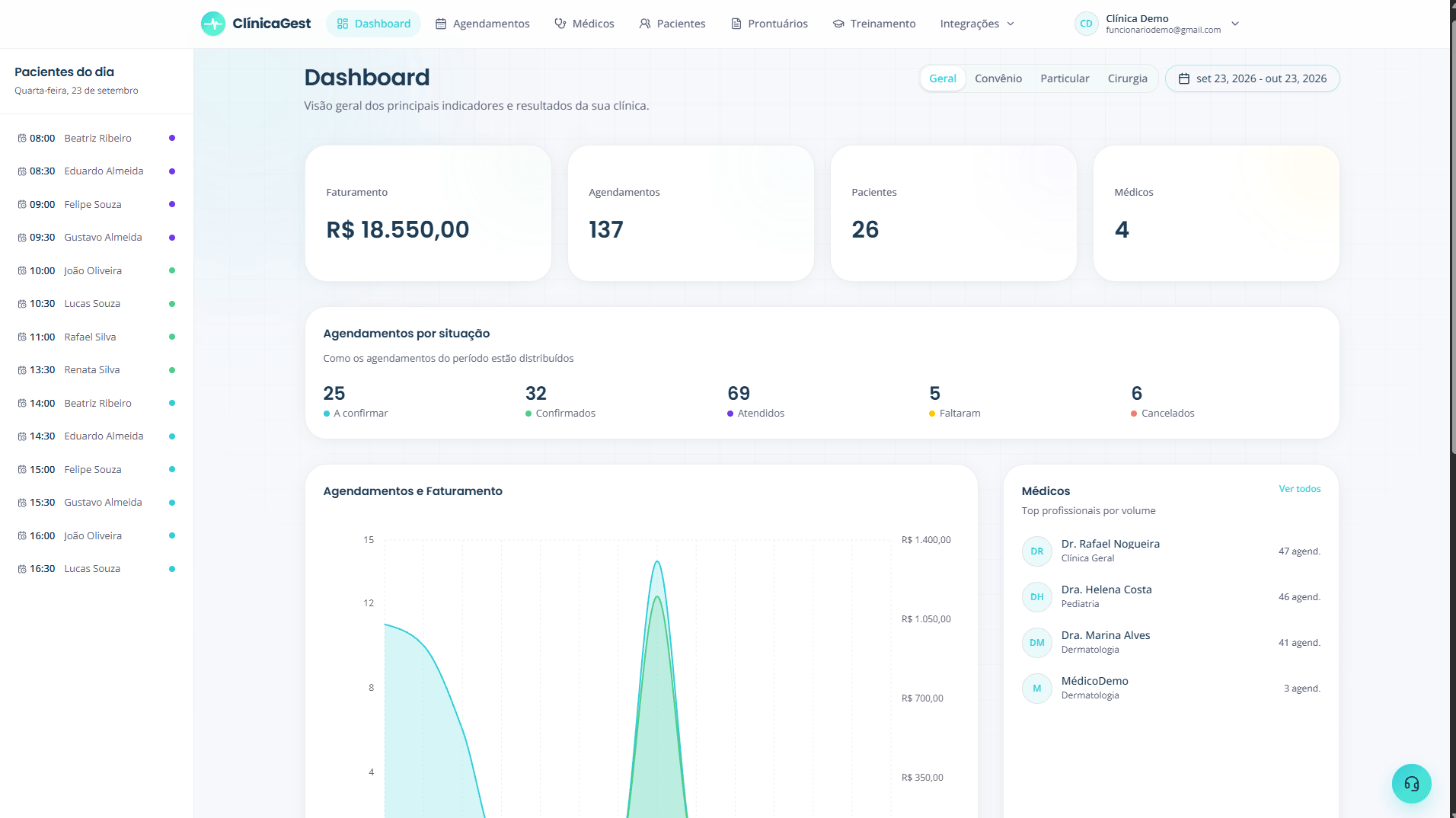Click the Ver todos link in Médicos

[1300, 489]
